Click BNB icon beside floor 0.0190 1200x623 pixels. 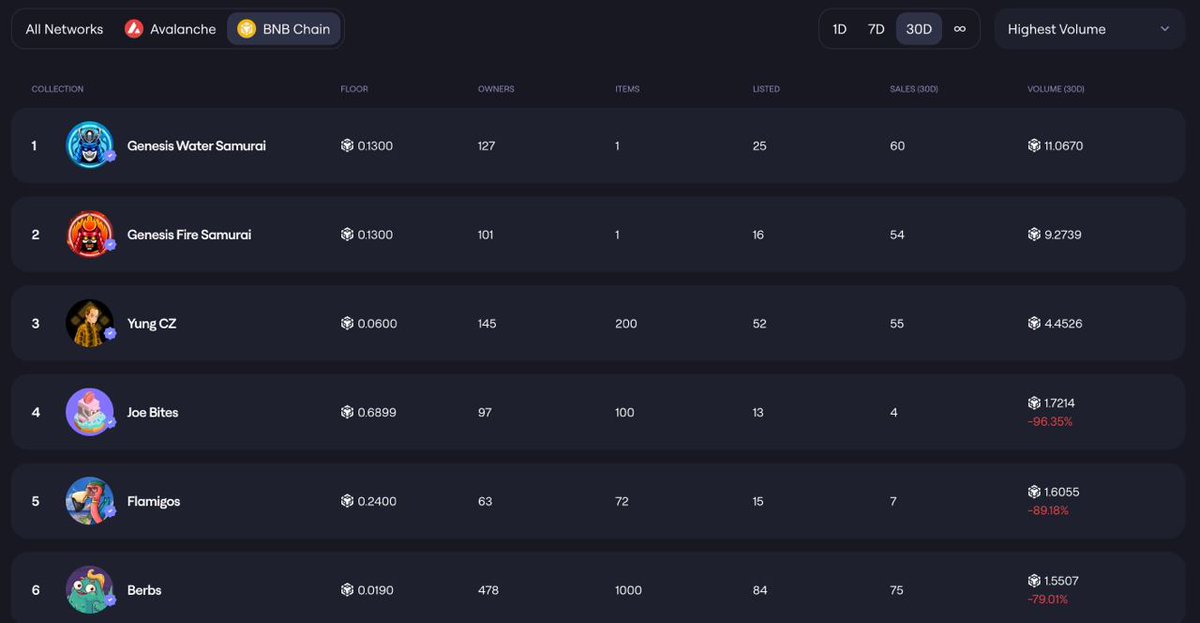(x=347, y=590)
